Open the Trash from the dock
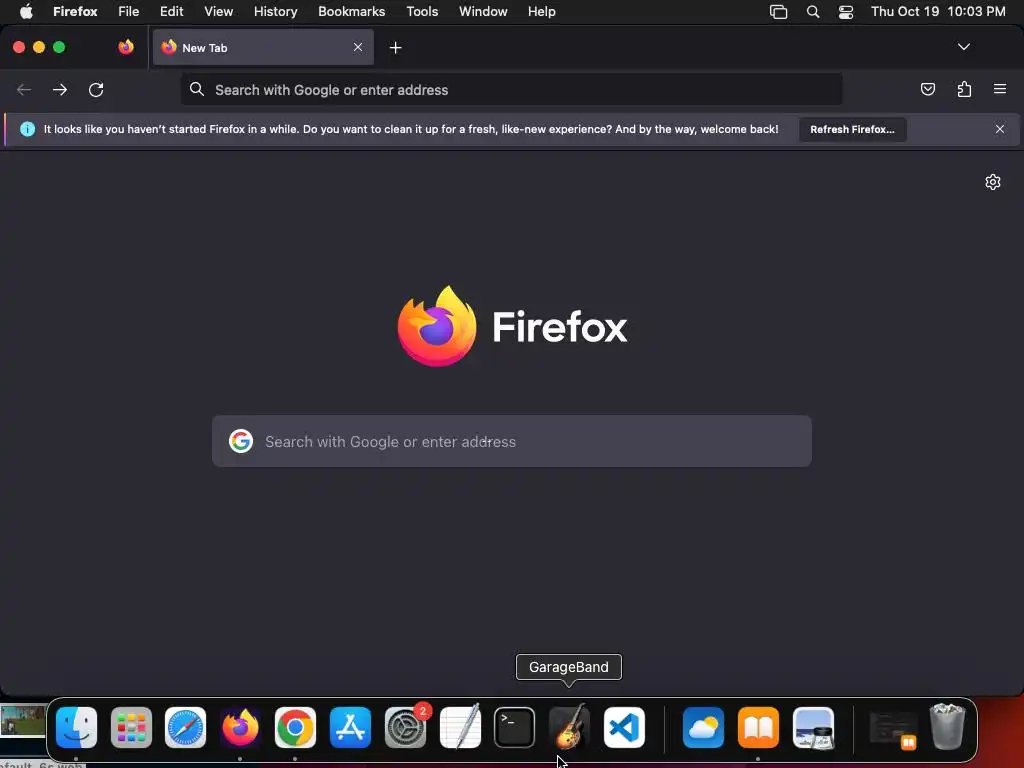1024x768 pixels. (947, 728)
